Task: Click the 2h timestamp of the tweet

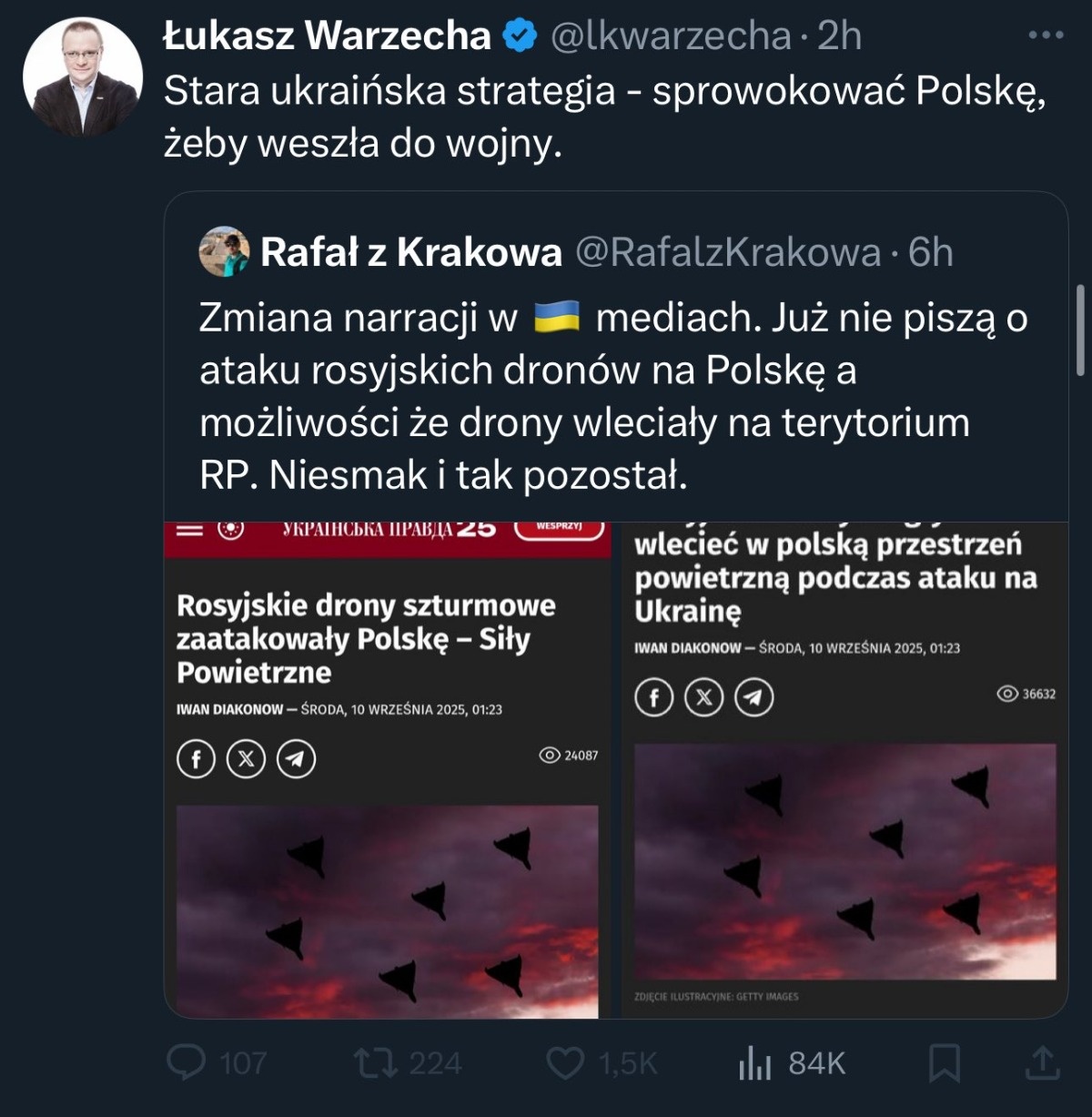Action: pos(839,36)
